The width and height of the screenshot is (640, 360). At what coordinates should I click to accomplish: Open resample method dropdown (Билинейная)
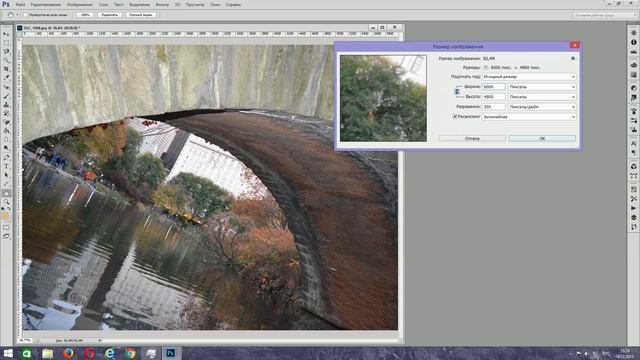(529, 117)
